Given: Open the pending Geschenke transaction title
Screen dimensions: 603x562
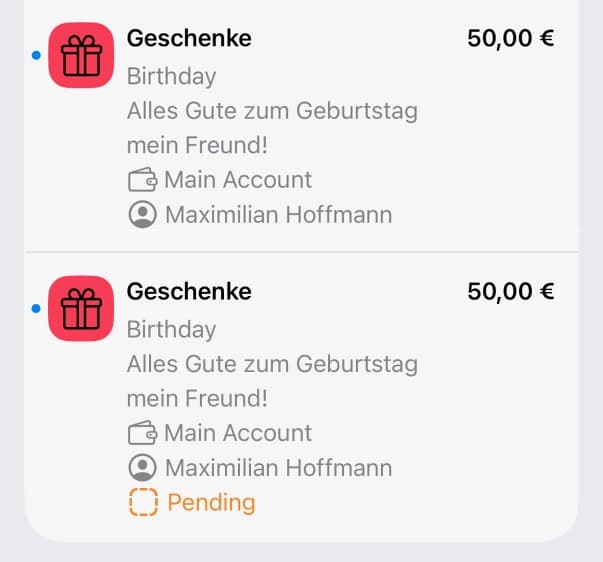Looking at the screenshot, I should coord(189,292).
